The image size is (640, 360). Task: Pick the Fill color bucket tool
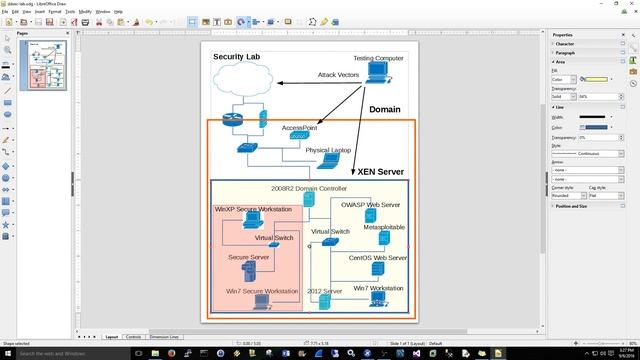click(x=6, y=77)
